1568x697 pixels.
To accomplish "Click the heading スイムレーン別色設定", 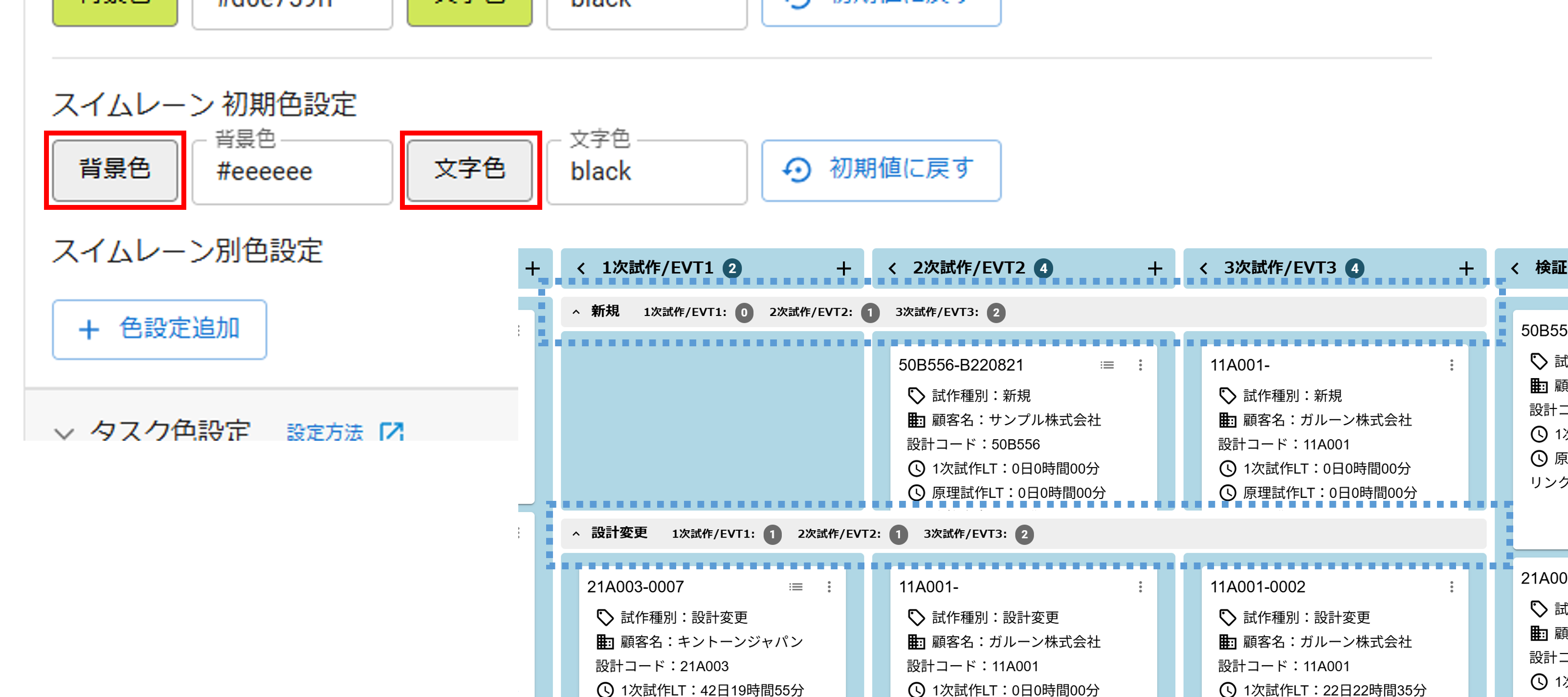I will pyautogui.click(x=187, y=251).
